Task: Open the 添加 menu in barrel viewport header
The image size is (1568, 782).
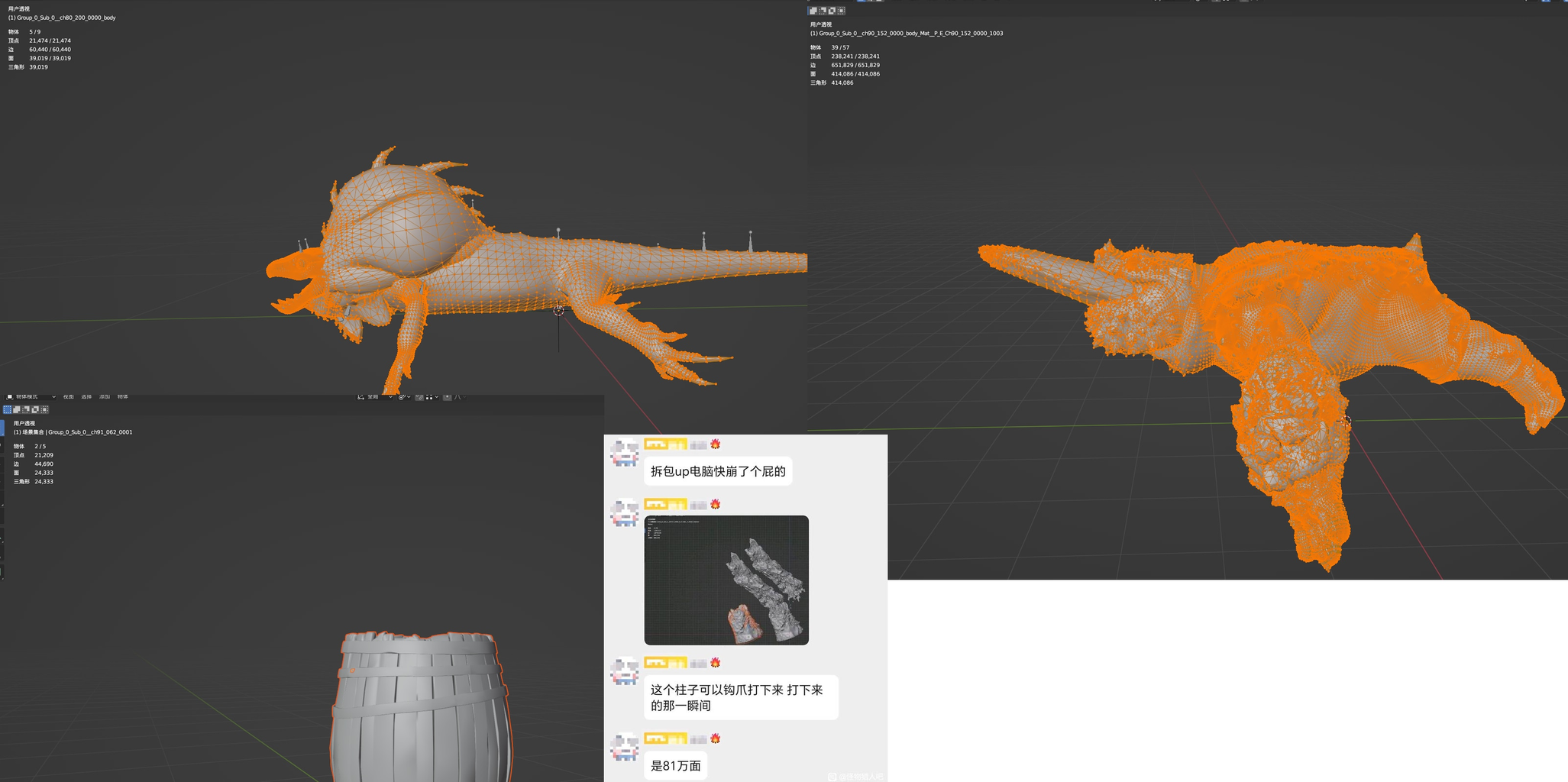Action: pyautogui.click(x=105, y=396)
